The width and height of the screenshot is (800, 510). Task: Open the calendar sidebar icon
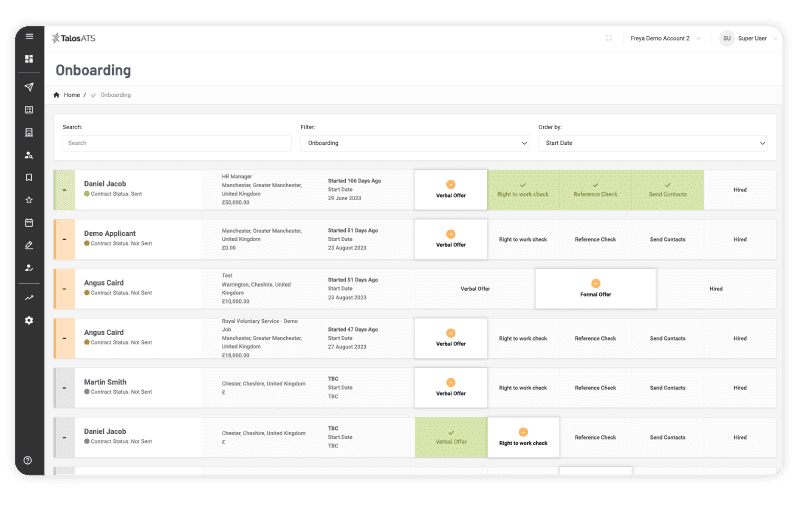click(x=29, y=222)
